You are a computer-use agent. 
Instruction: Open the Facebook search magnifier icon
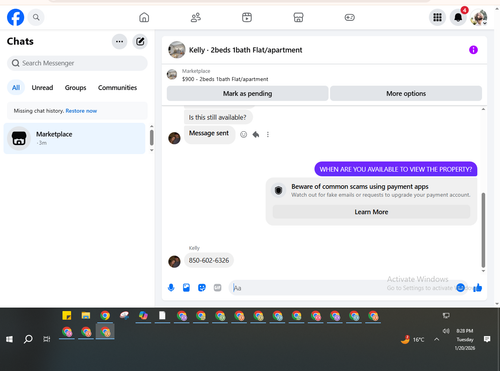coord(36,17)
